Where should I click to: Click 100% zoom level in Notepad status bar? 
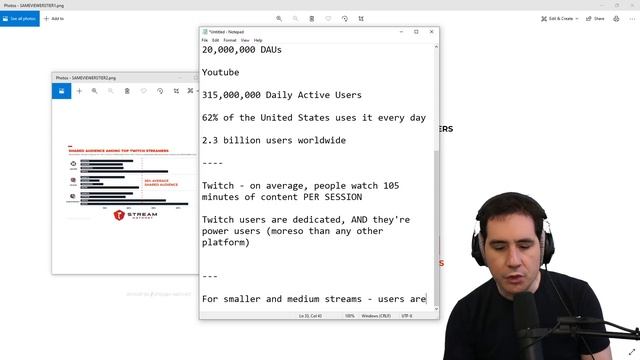(x=350, y=316)
